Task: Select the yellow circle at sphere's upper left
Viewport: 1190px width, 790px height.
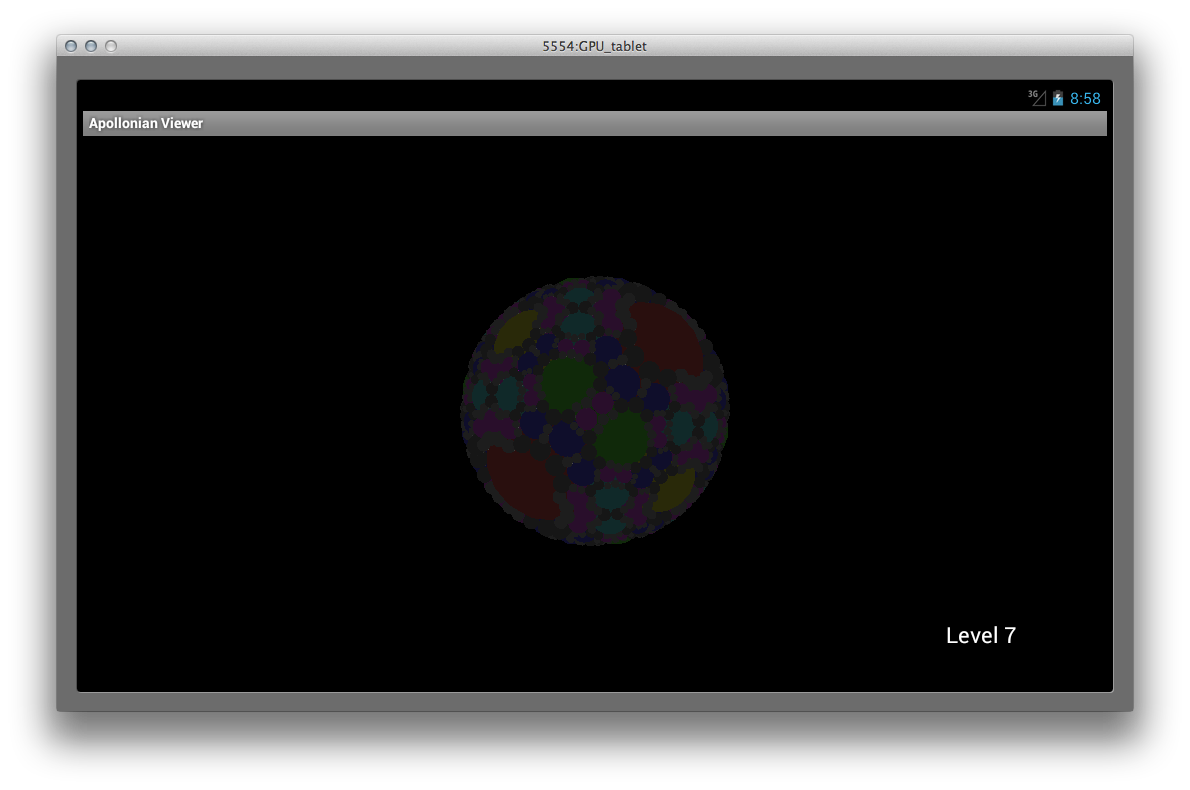Action: pos(516,330)
